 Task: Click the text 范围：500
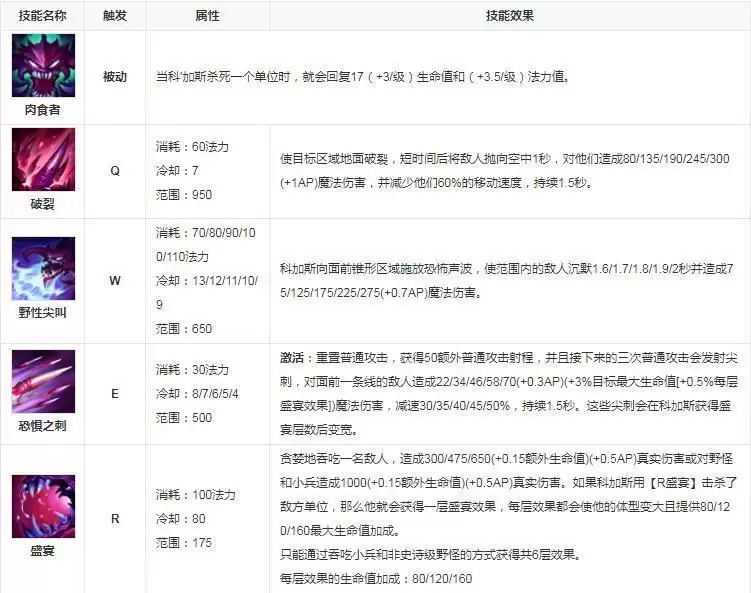183,418
